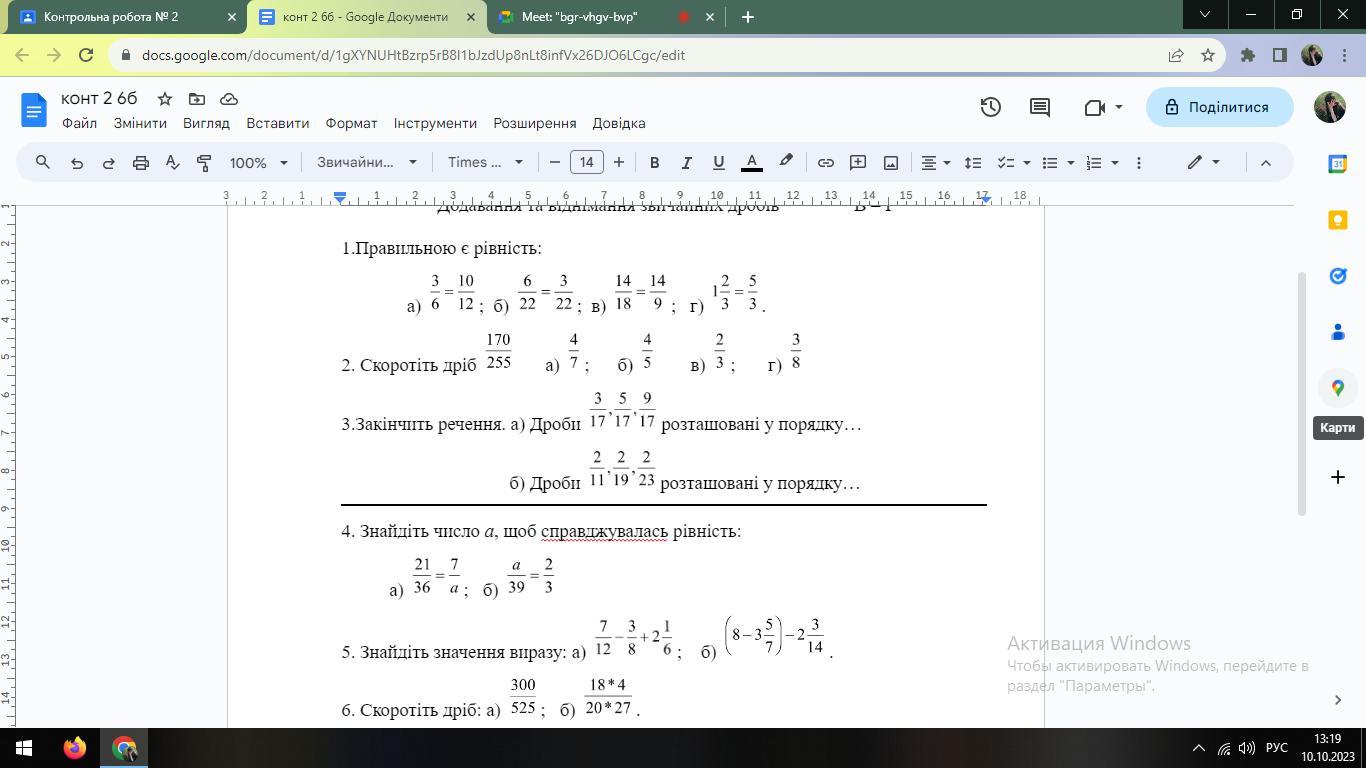The height and width of the screenshot is (768, 1366).
Task: Increase the font size
Action: [x=619, y=162]
